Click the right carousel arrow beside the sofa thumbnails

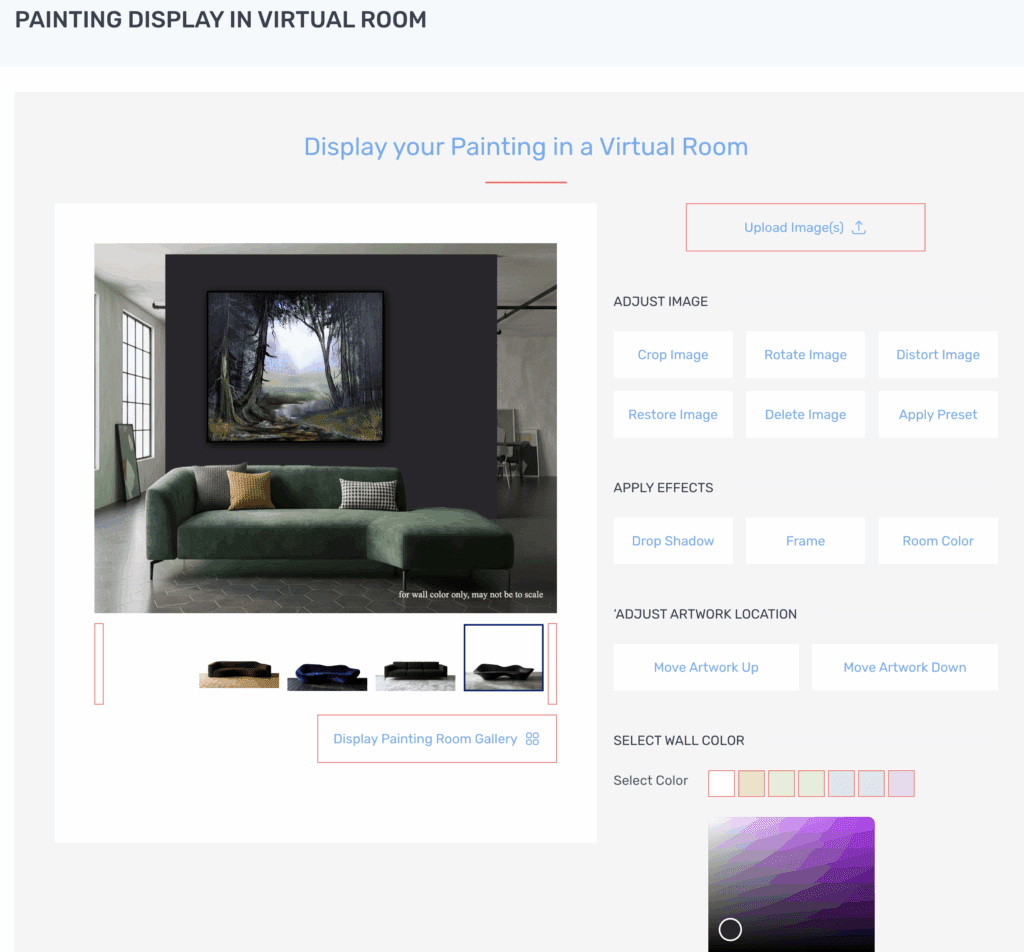point(552,663)
